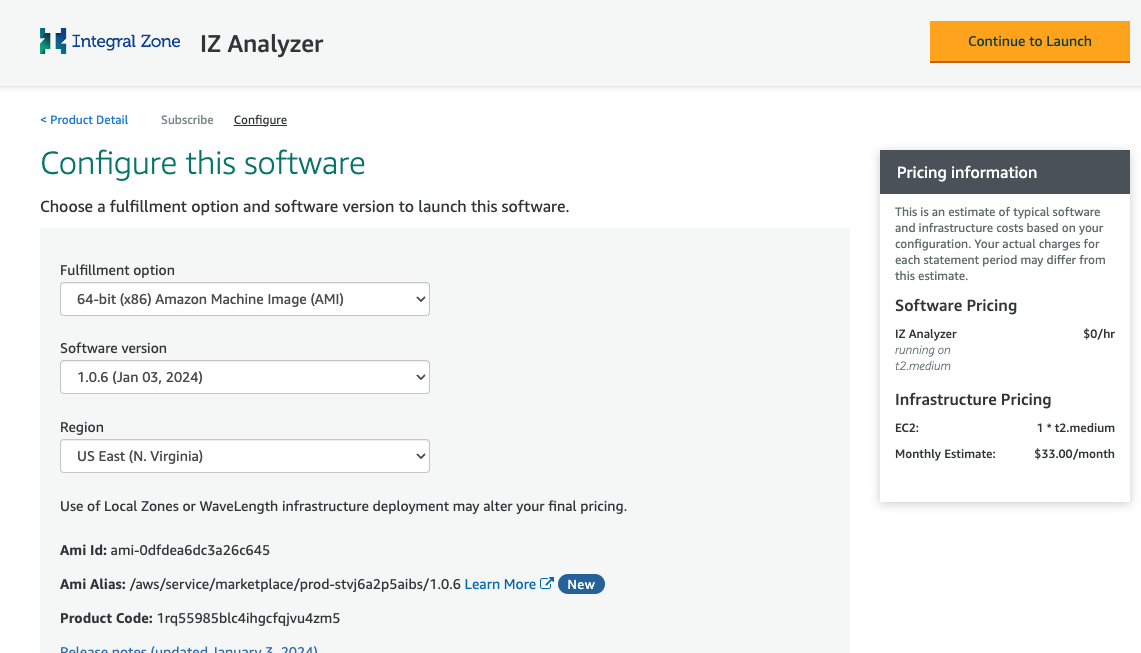Screen dimensions: 1141x653
Task: Click the Pricing information panel header
Action: click(1004, 173)
